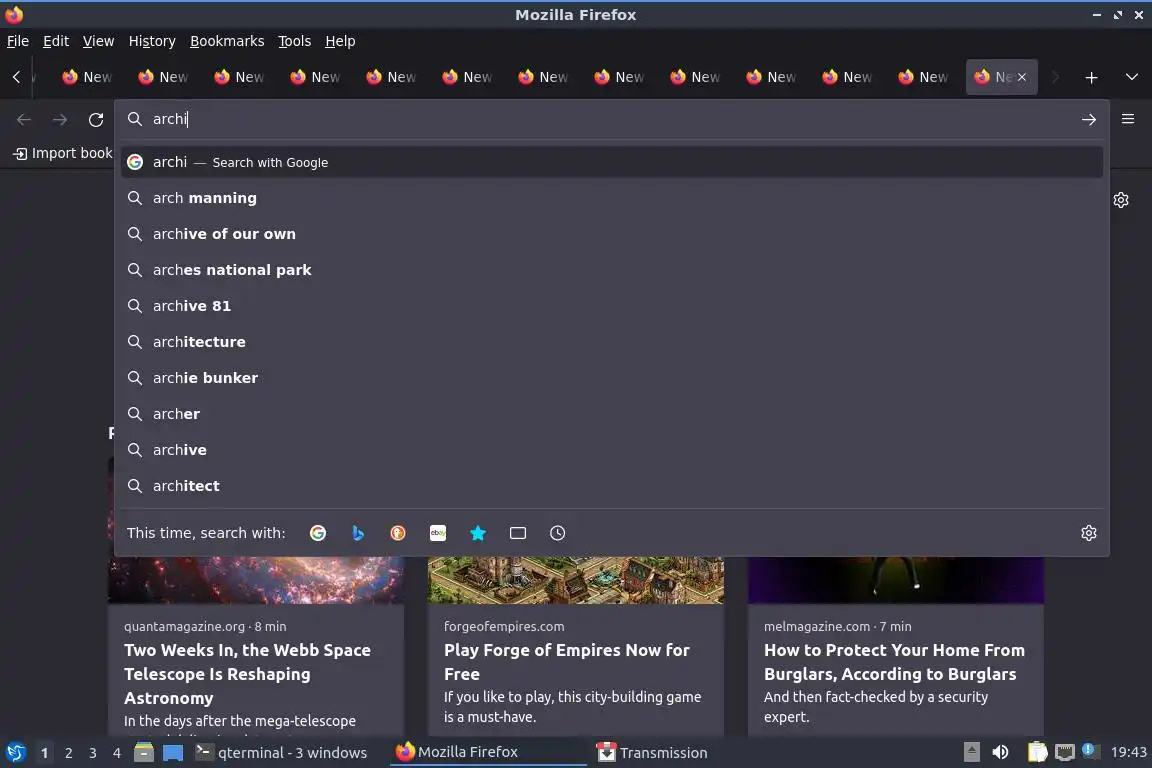Choose suggestion 'architecture'
The width and height of the screenshot is (1152, 768).
(x=611, y=342)
